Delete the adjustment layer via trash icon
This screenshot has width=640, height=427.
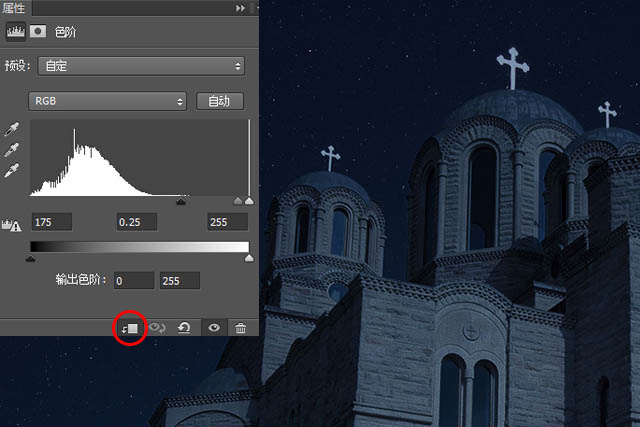240,327
